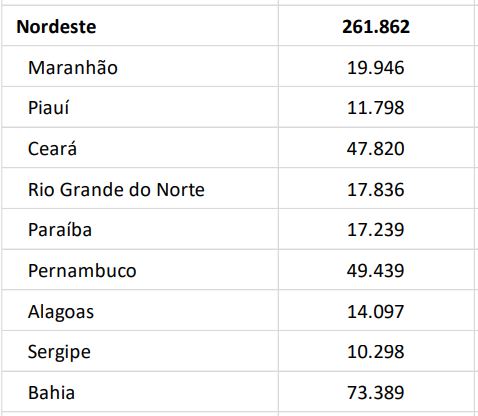Screen dimensions: 478x416
Task: Select the value 11.798
Action: 376,107
